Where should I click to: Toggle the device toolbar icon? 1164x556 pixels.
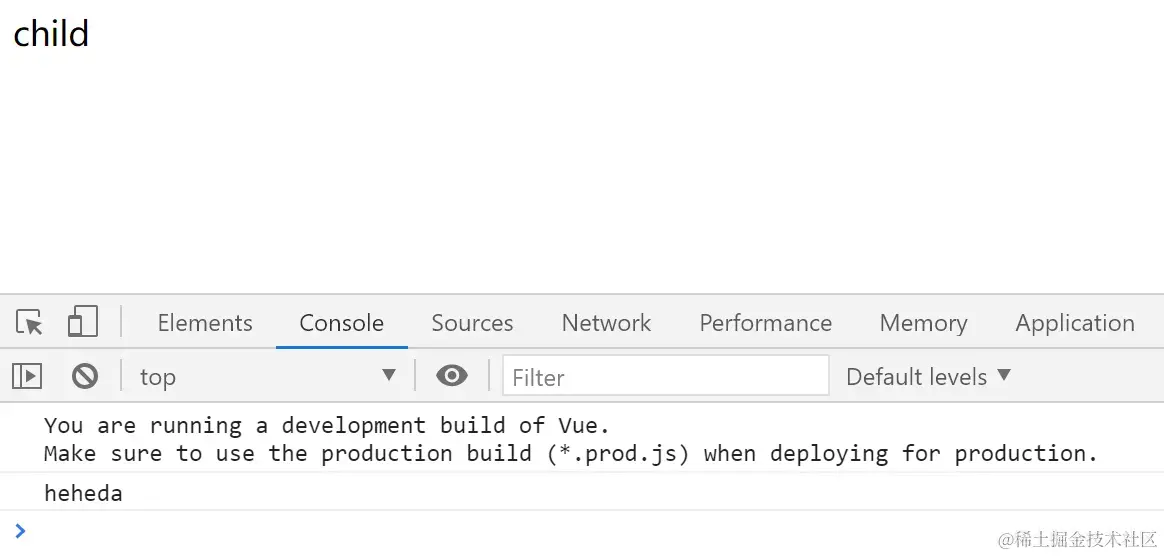[x=82, y=322]
